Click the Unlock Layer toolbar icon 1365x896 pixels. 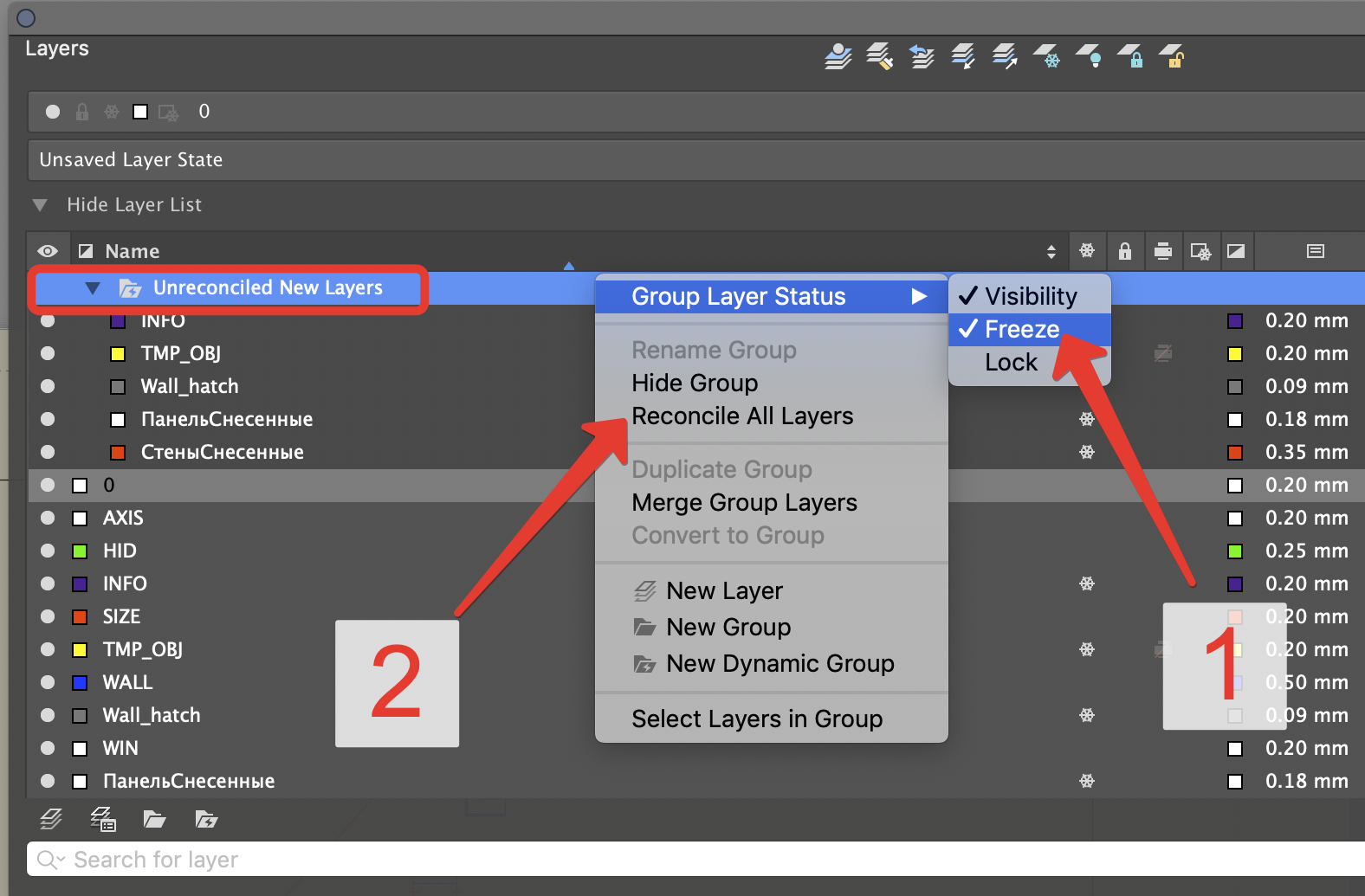(x=1172, y=57)
